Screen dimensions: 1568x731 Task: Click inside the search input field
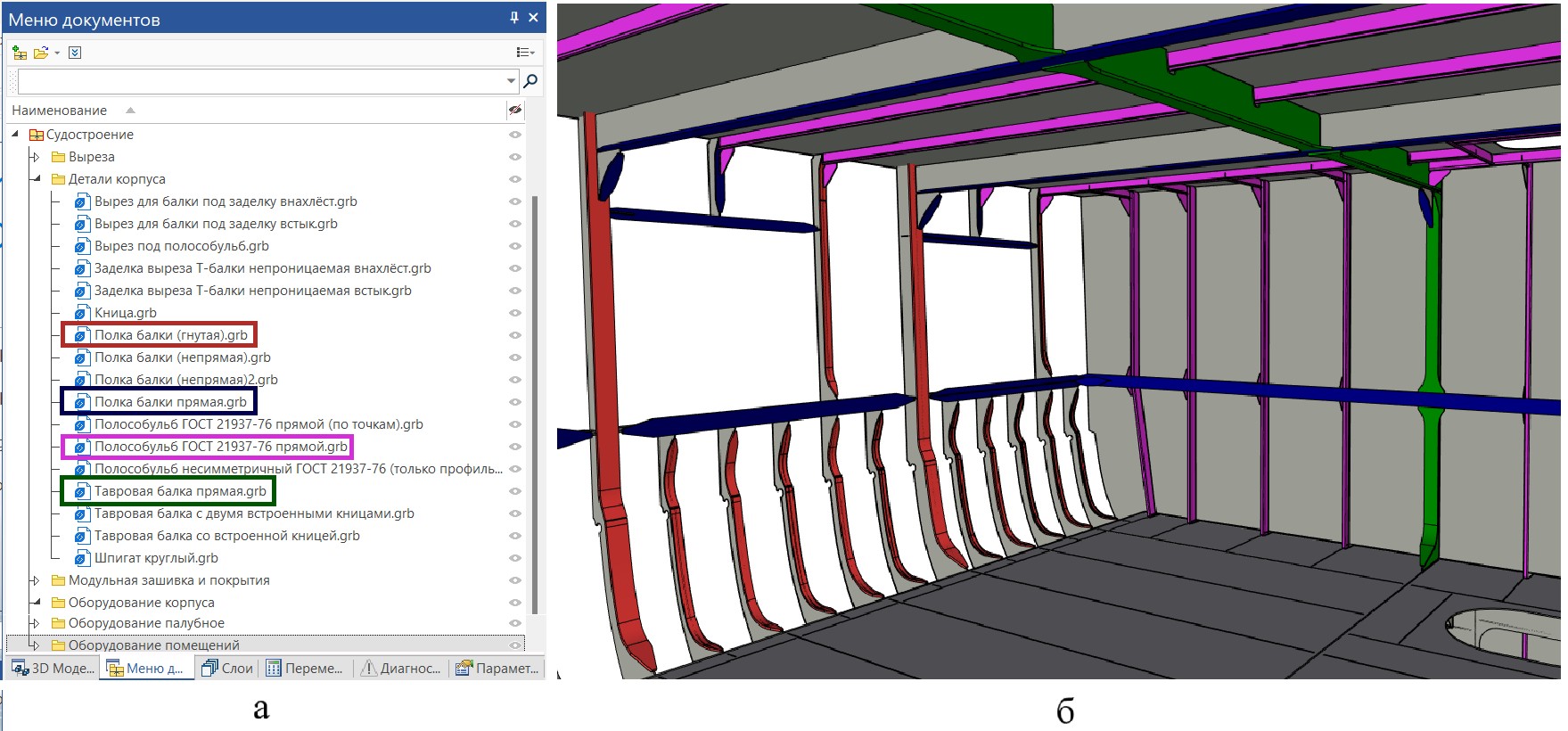pyautogui.click(x=260, y=81)
